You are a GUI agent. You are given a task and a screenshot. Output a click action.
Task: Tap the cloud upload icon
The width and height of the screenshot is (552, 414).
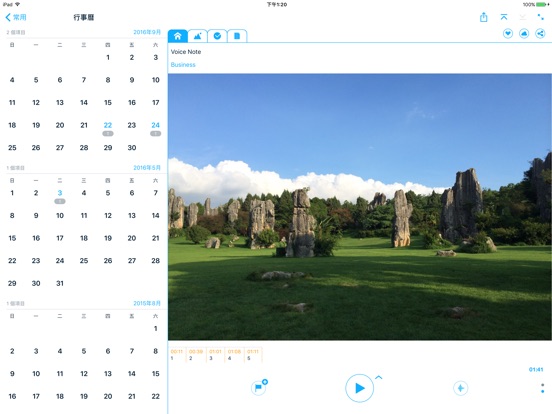pos(524,34)
